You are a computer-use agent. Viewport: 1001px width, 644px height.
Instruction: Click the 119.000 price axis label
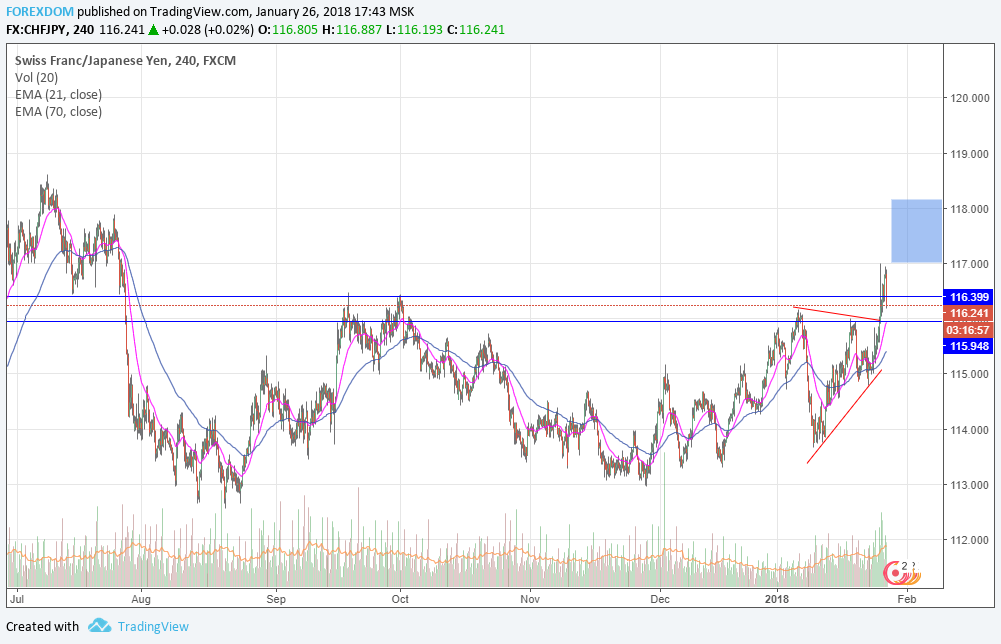point(970,154)
